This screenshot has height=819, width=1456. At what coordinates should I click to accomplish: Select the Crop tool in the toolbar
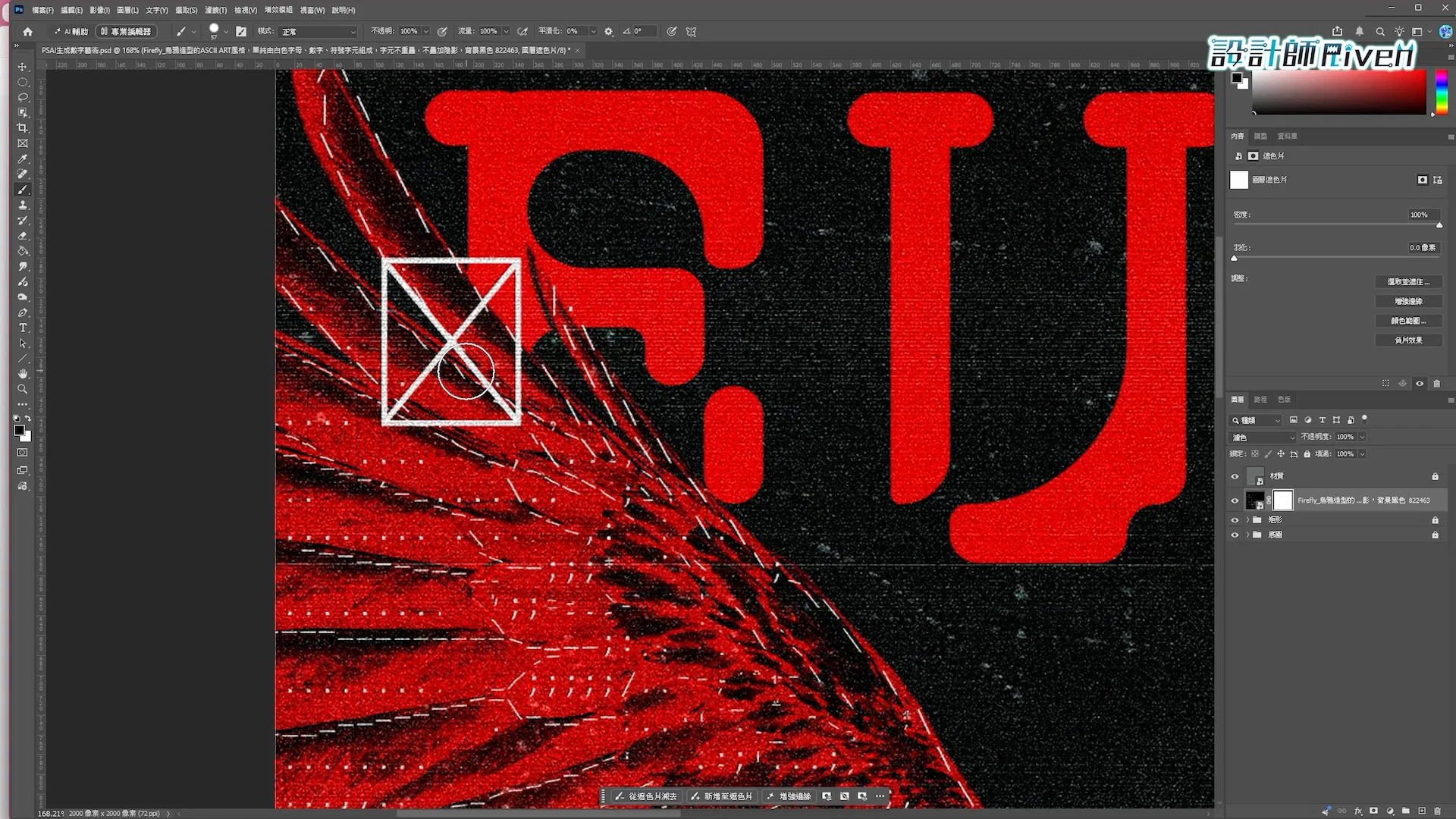click(x=23, y=127)
